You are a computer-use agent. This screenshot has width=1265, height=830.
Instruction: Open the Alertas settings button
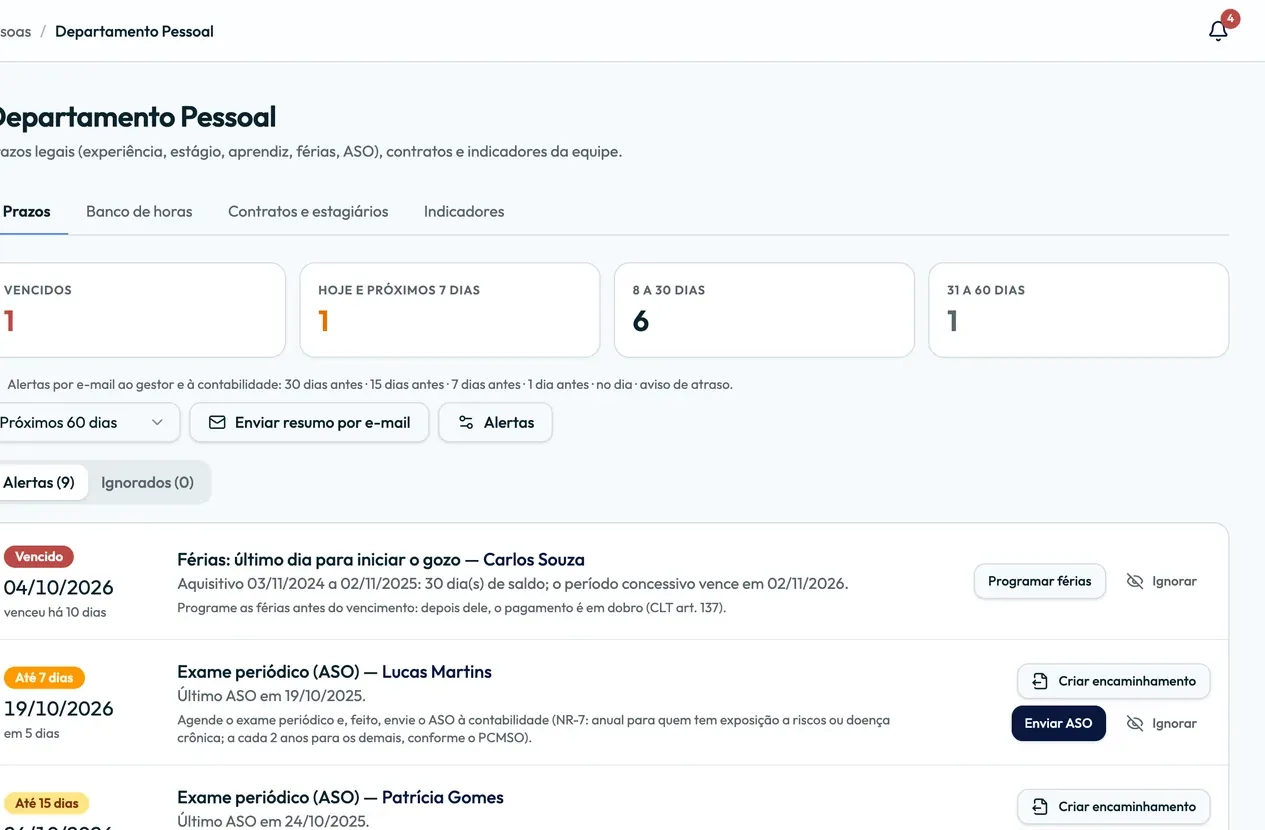pos(496,423)
